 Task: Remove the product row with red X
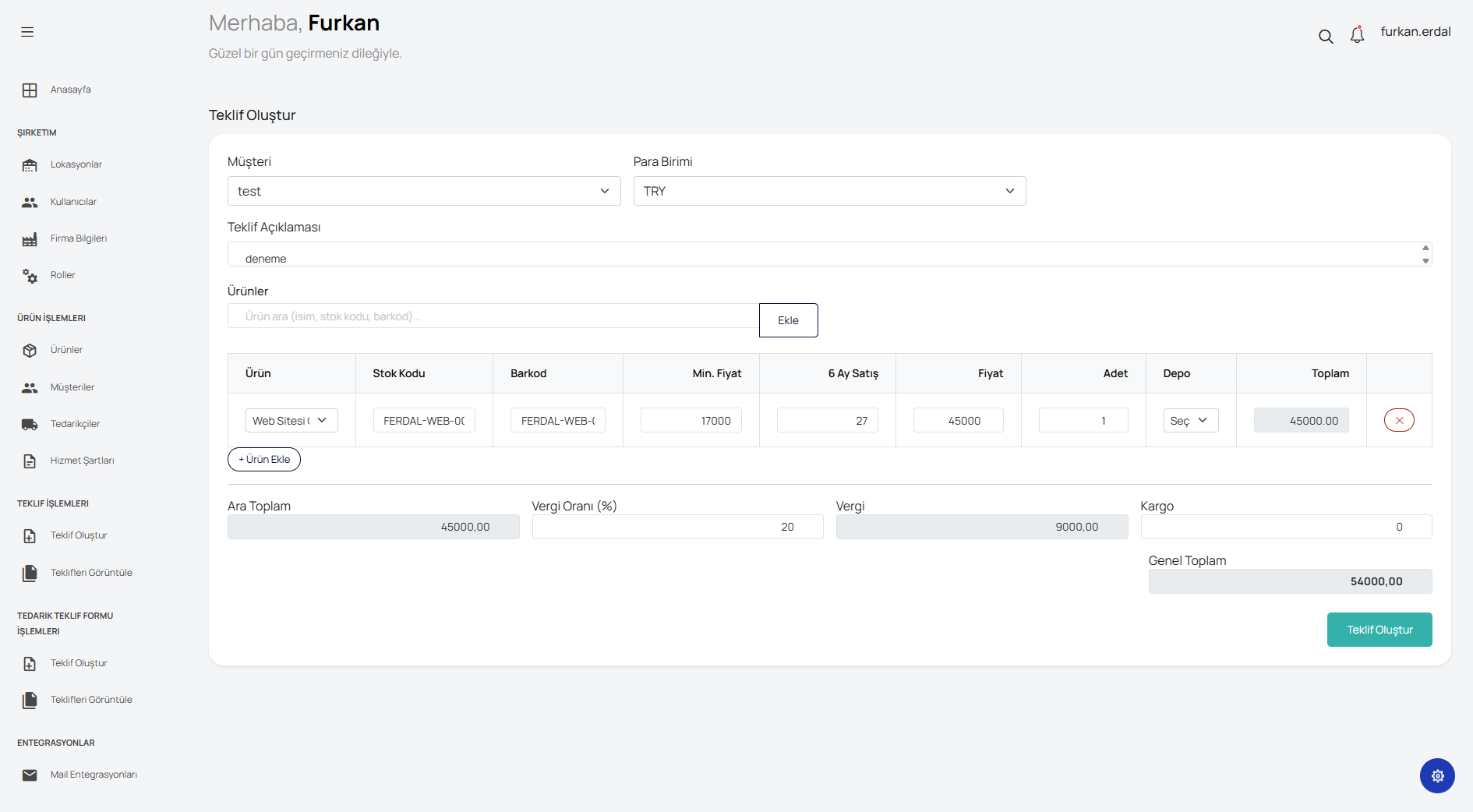pyautogui.click(x=1399, y=420)
